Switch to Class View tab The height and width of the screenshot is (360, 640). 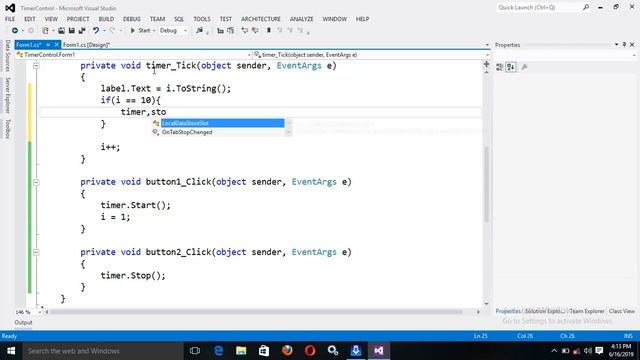[x=622, y=311]
